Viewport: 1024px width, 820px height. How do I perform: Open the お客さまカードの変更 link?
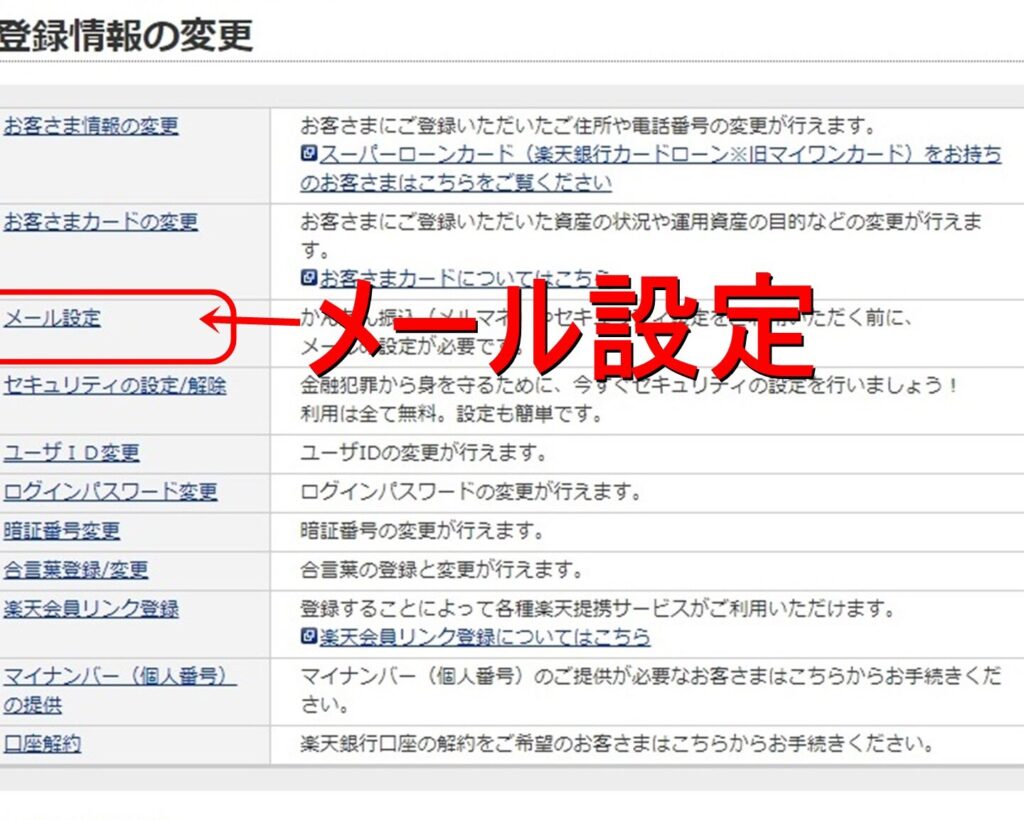pyautogui.click(x=100, y=222)
